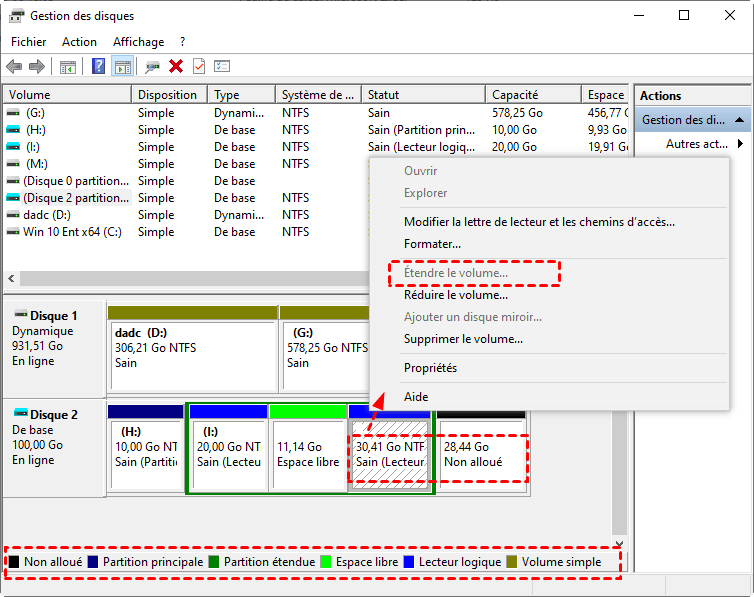Click the drive icon of volume (M:)
The image size is (754, 597).
point(13,164)
